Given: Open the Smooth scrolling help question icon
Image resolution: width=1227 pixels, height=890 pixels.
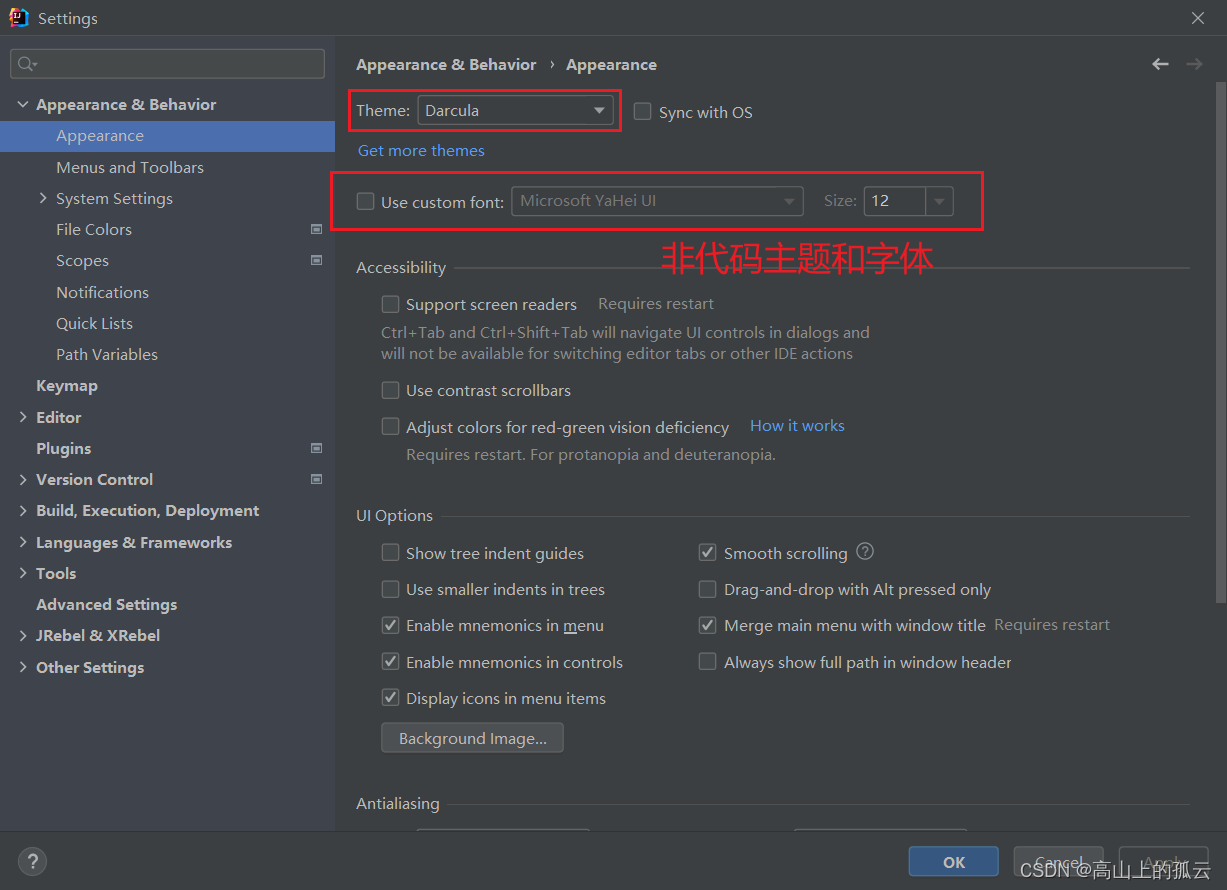Looking at the screenshot, I should (865, 552).
